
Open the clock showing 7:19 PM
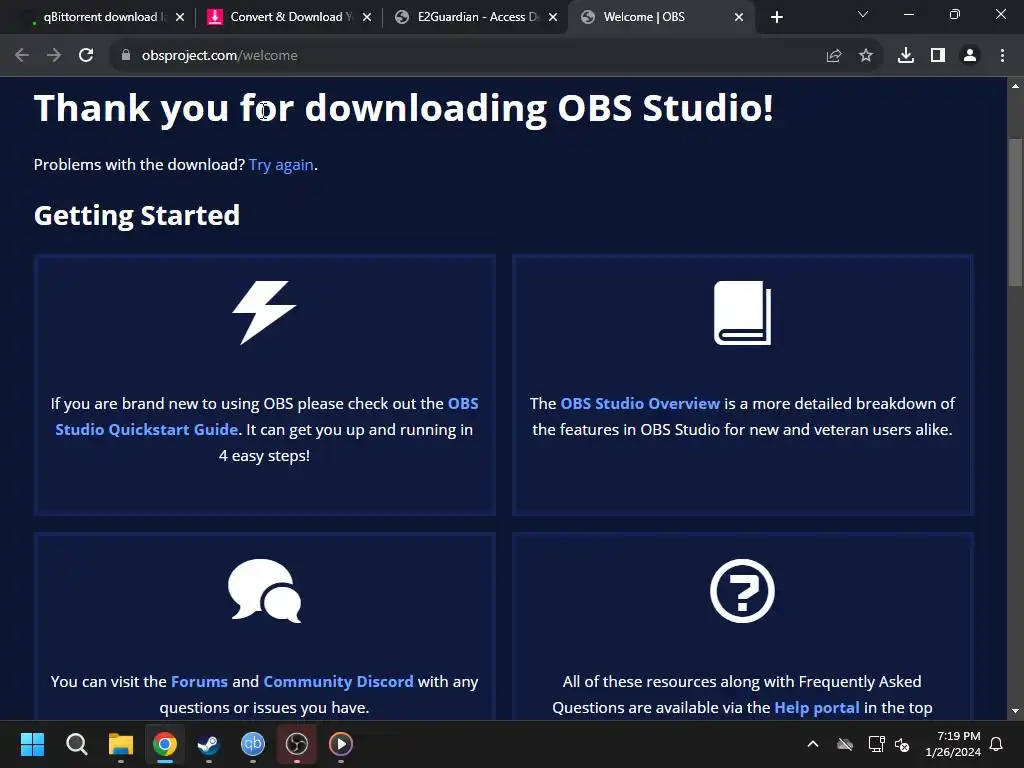[953, 744]
